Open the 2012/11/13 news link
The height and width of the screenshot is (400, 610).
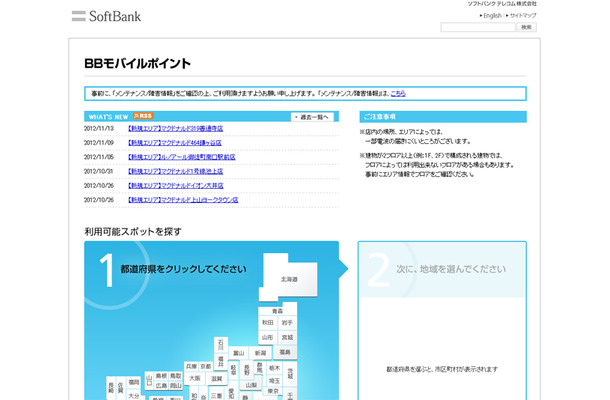point(175,128)
